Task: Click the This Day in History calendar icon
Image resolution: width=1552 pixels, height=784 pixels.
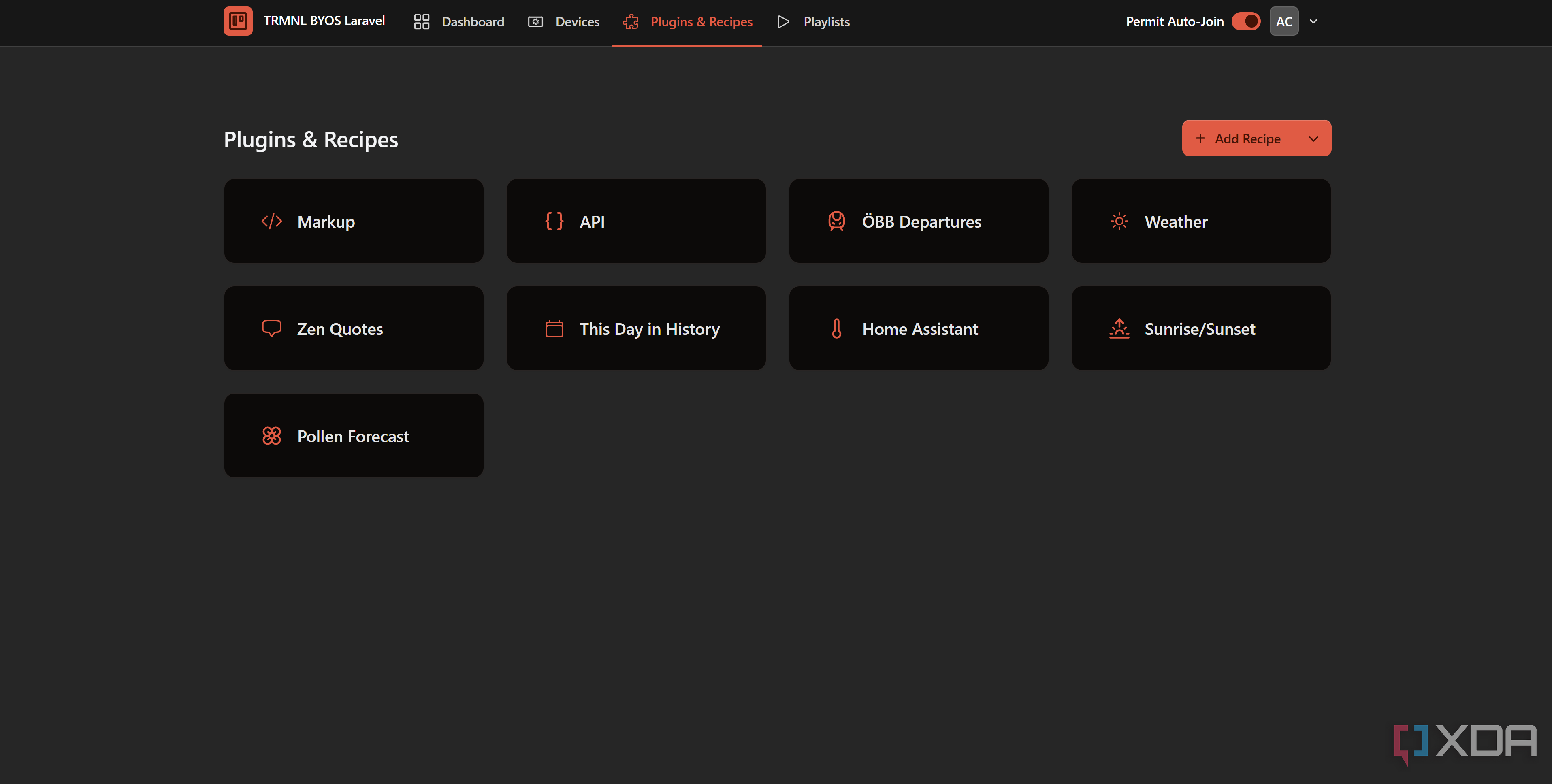Action: [x=554, y=328]
